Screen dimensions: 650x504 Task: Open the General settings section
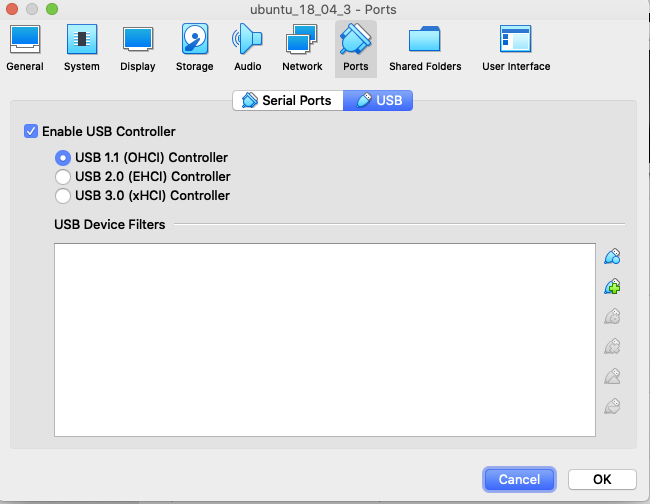coord(25,48)
